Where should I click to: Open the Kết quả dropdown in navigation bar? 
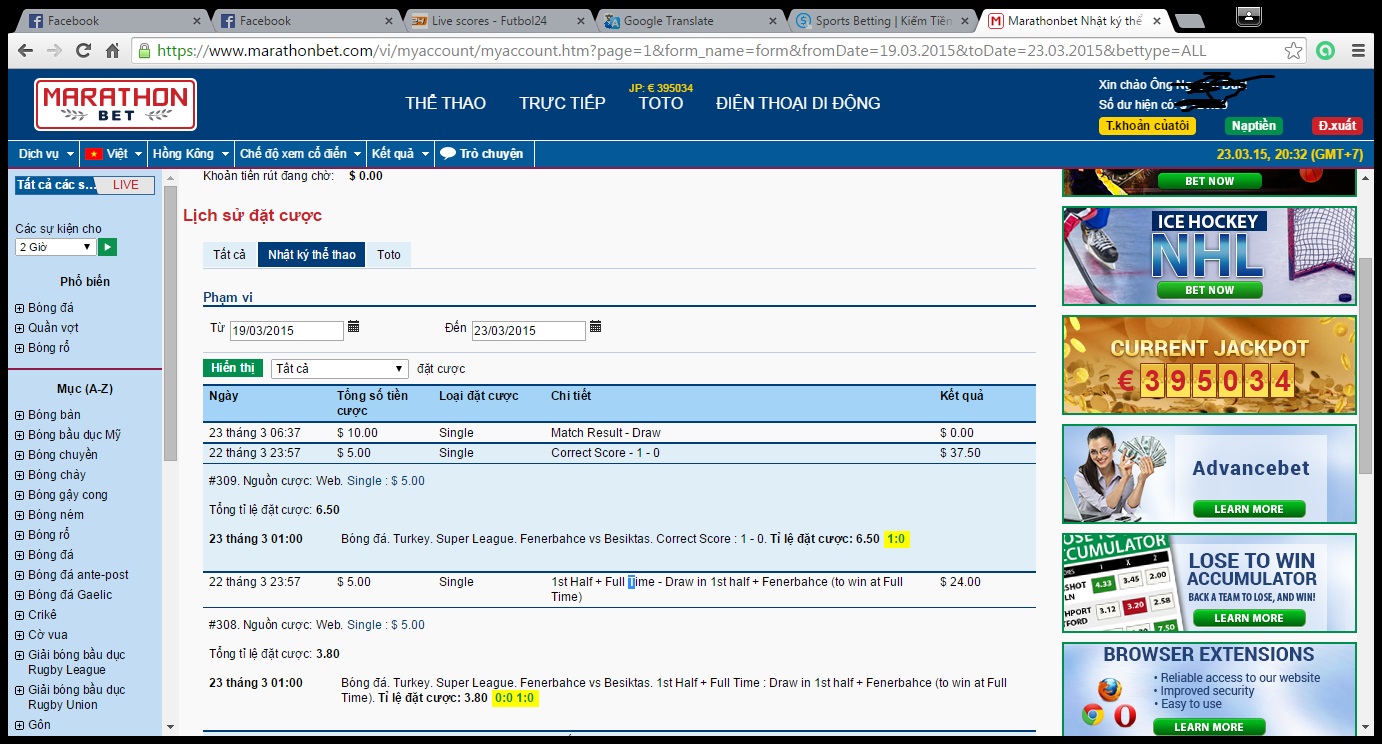(x=400, y=154)
